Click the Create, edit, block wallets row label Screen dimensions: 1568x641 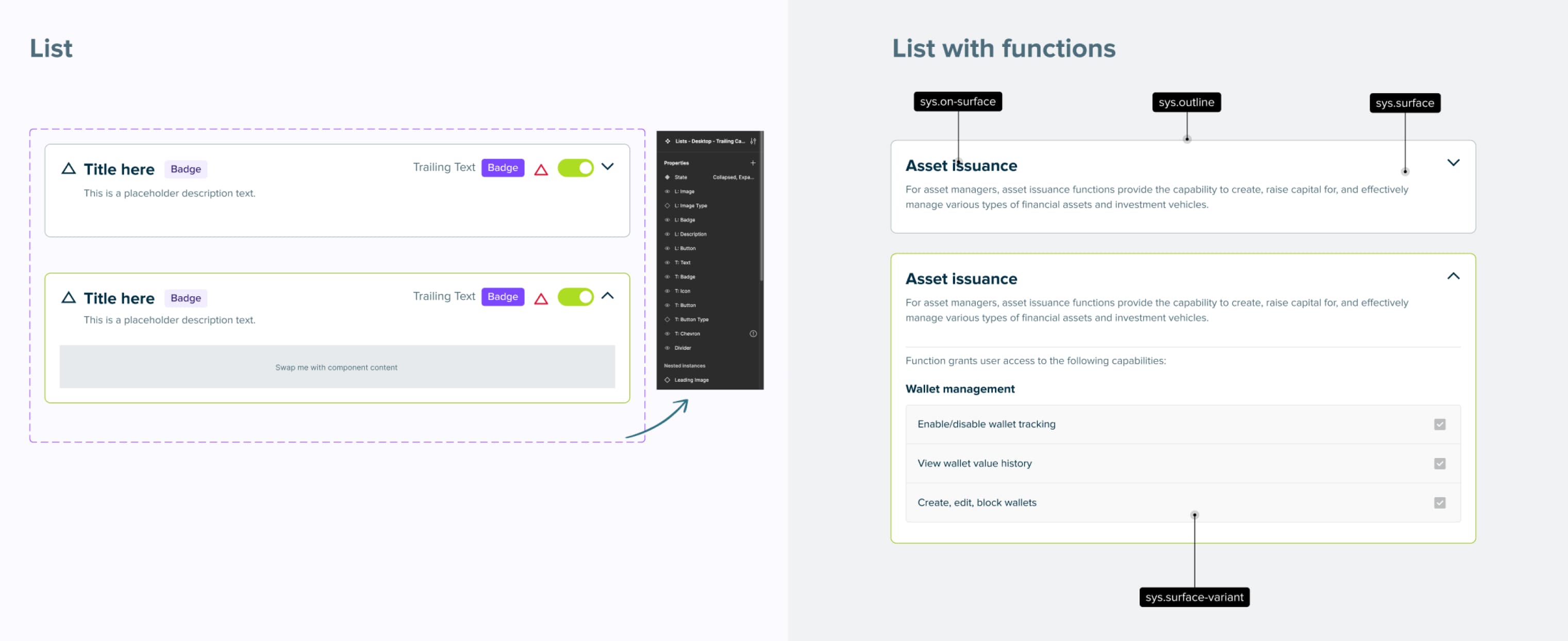[x=977, y=503]
